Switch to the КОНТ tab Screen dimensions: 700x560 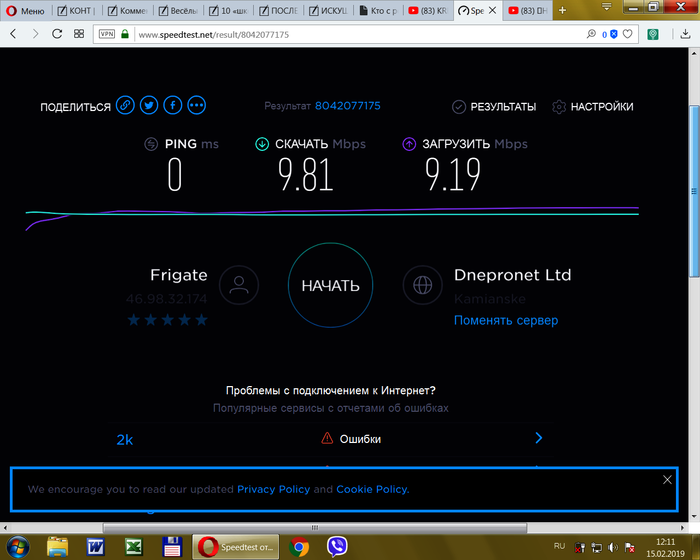76,11
